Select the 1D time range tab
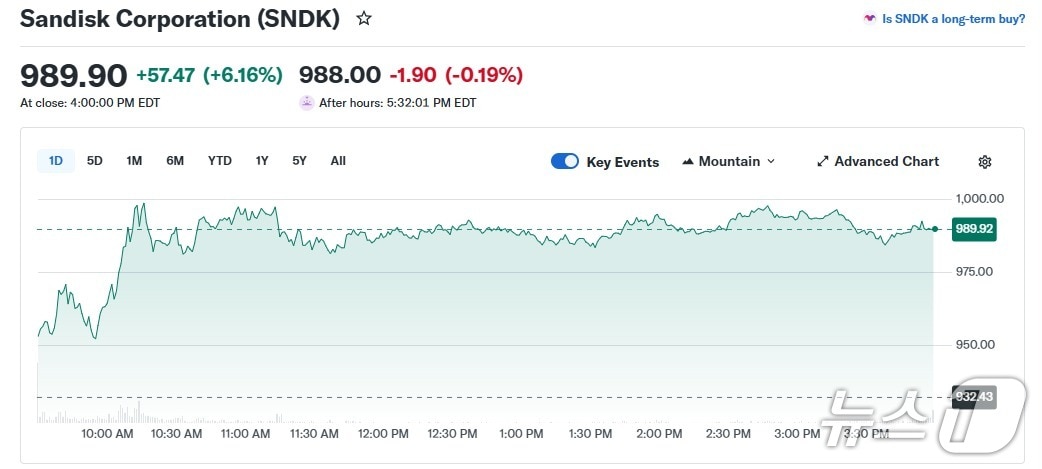This screenshot has width=1042, height=469. [x=56, y=161]
